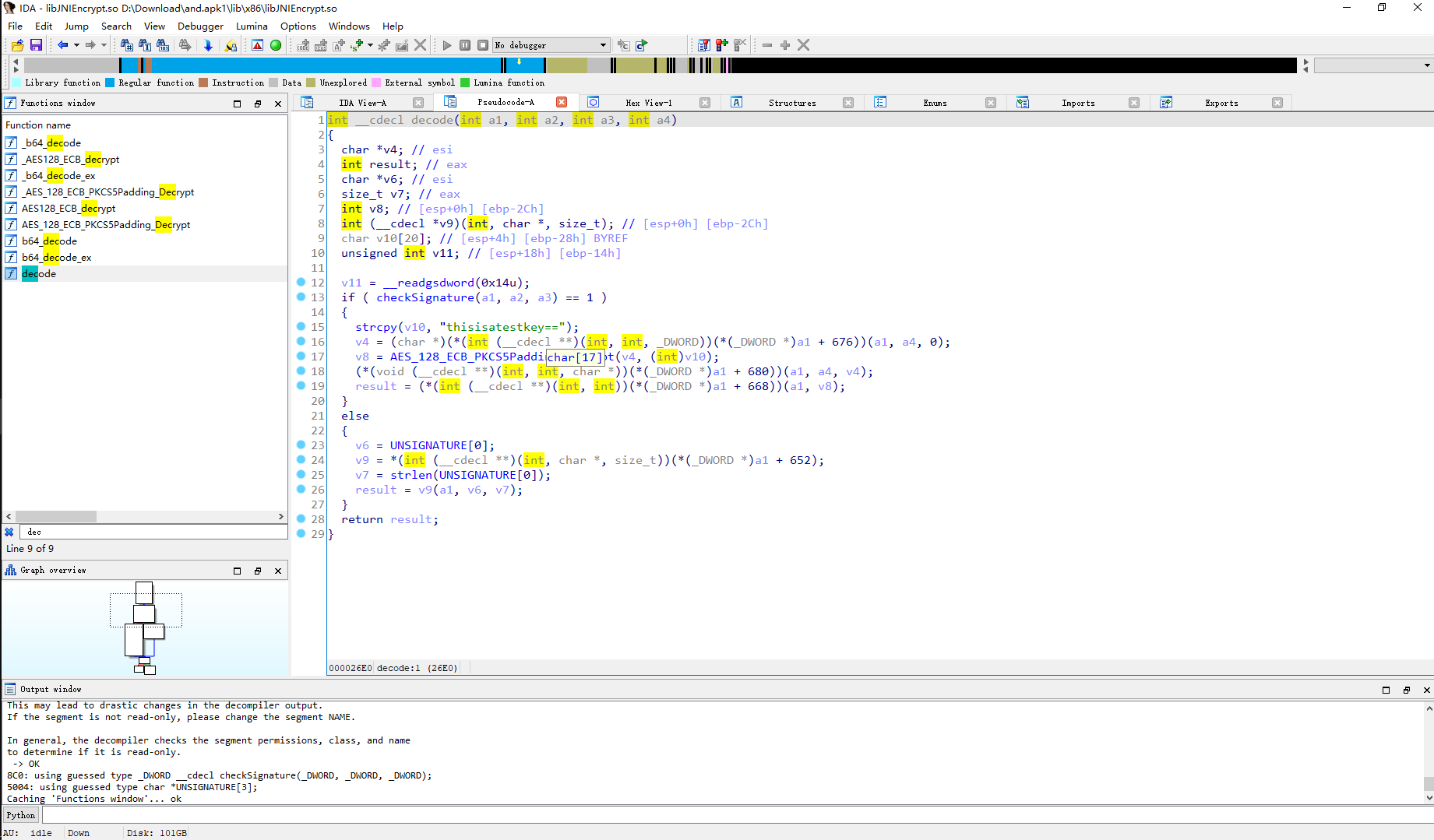Close the Output window panel
The image size is (1434, 840).
tap(1427, 690)
